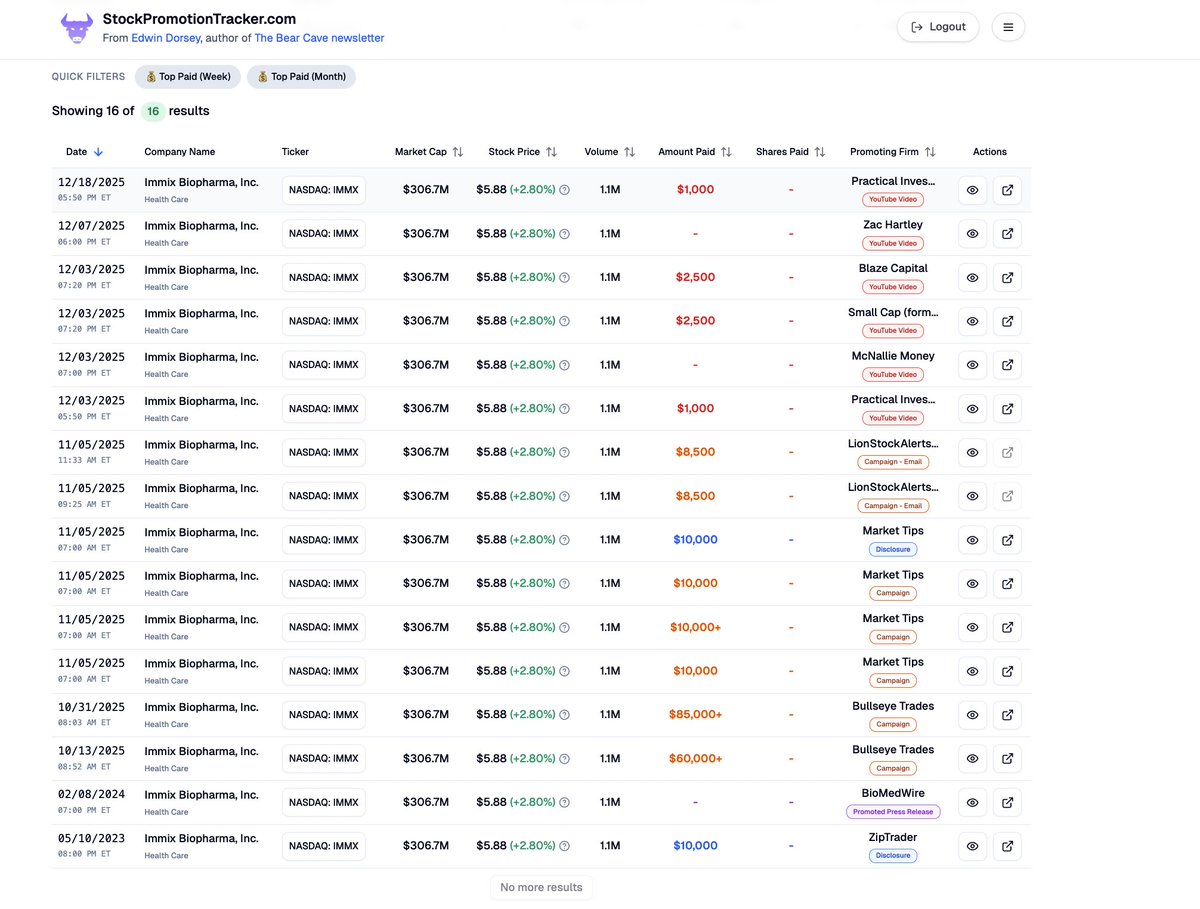Click eye icon in BioMedWire row
This screenshot has width=1200, height=909.
pos(972,802)
